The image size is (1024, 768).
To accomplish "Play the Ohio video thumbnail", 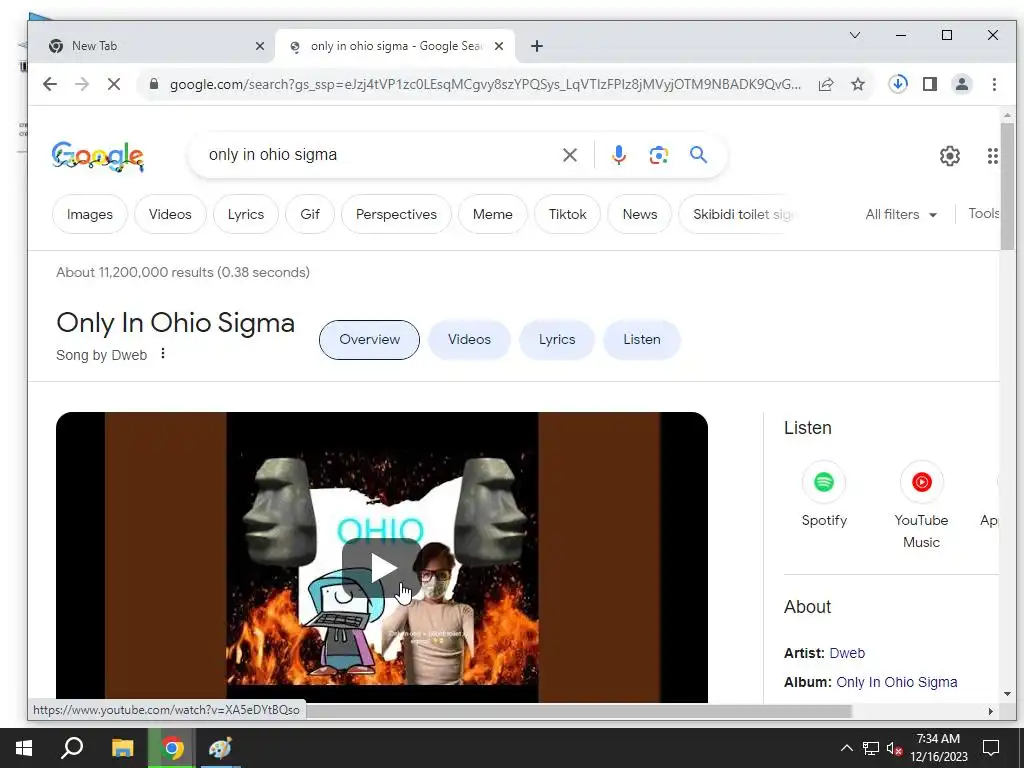I will tap(382, 568).
